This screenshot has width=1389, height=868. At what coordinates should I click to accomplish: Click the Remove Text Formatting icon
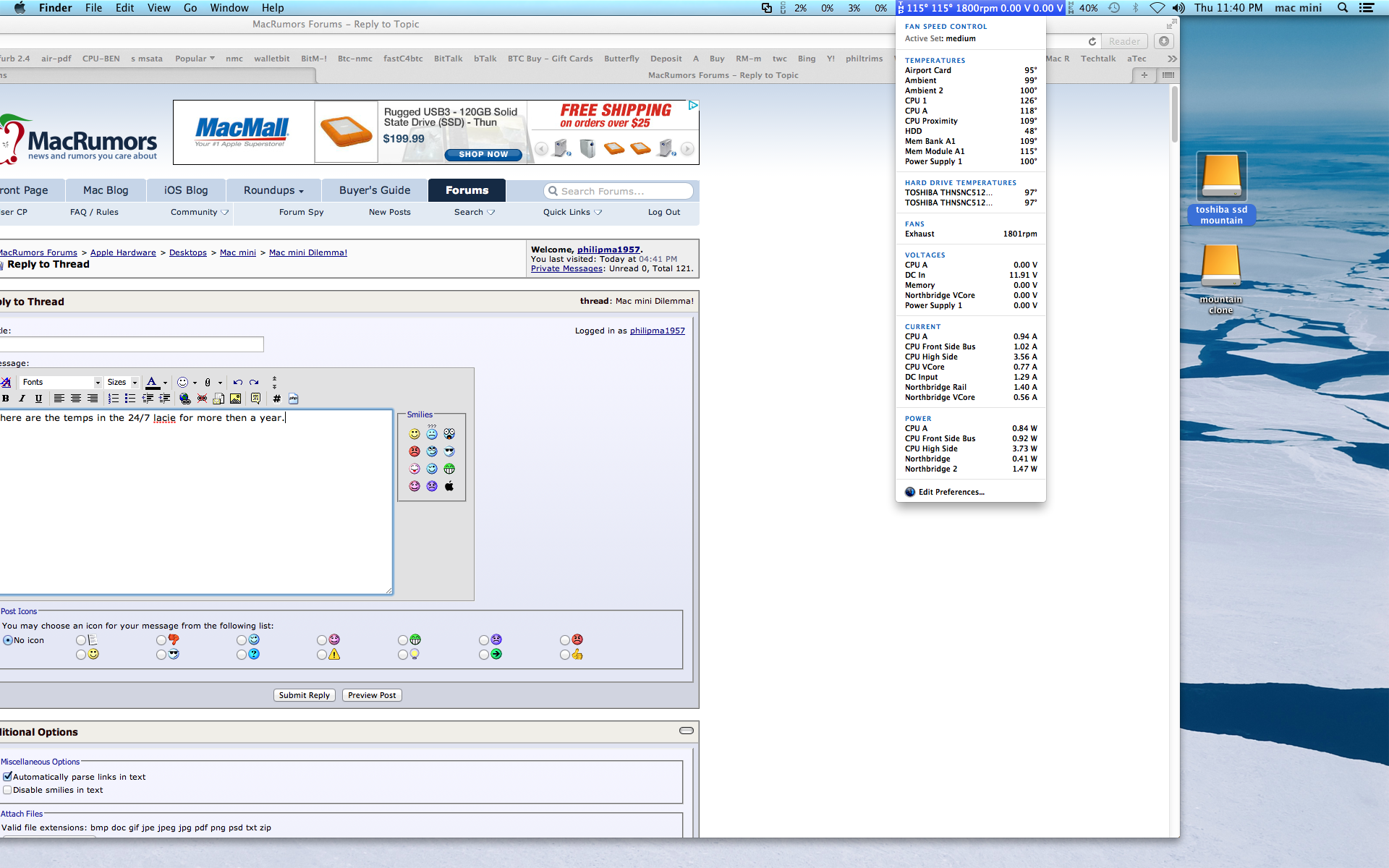click(x=6, y=382)
